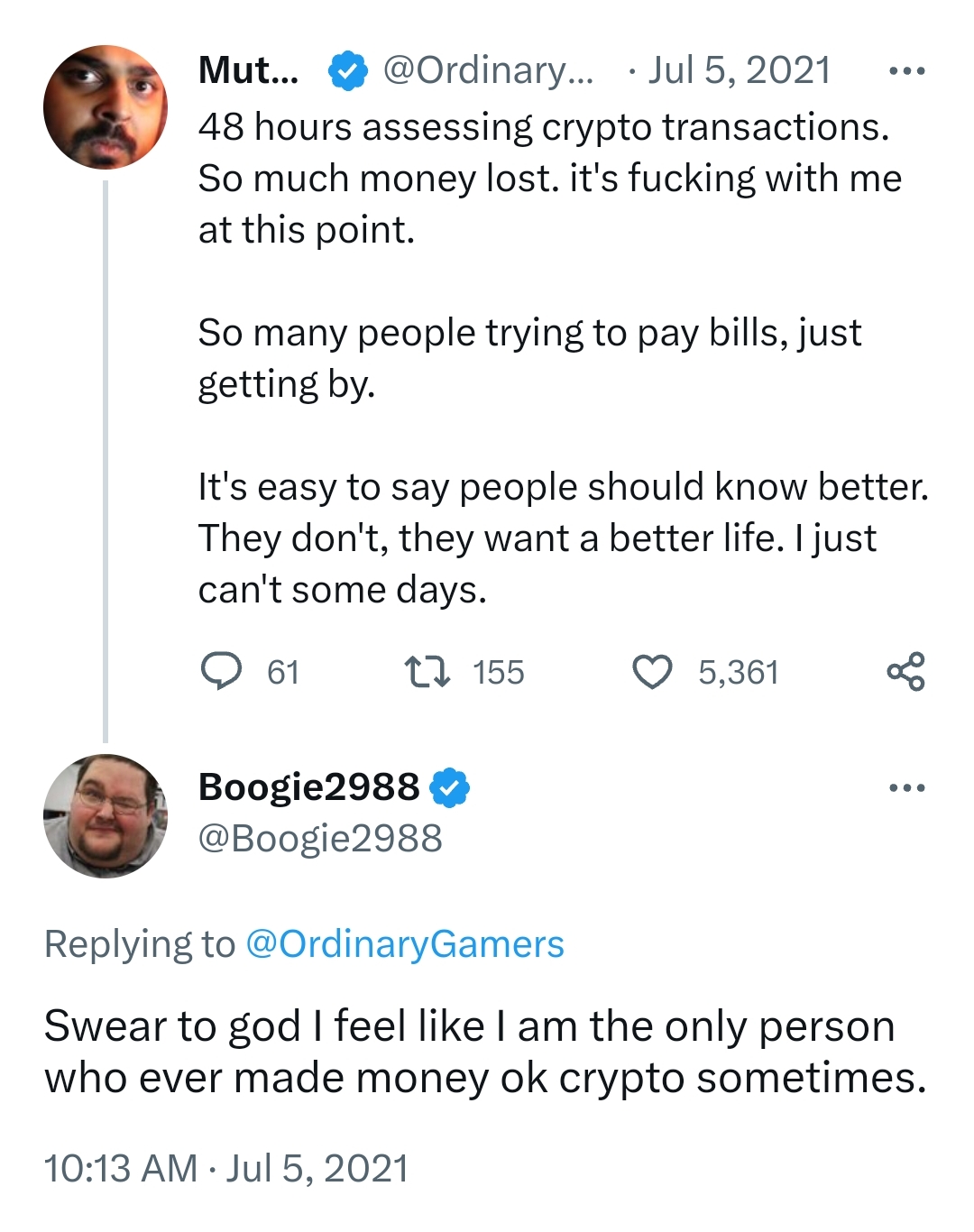The height and width of the screenshot is (1232, 974).
Task: Click the Mut... display name
Action: click(x=248, y=70)
